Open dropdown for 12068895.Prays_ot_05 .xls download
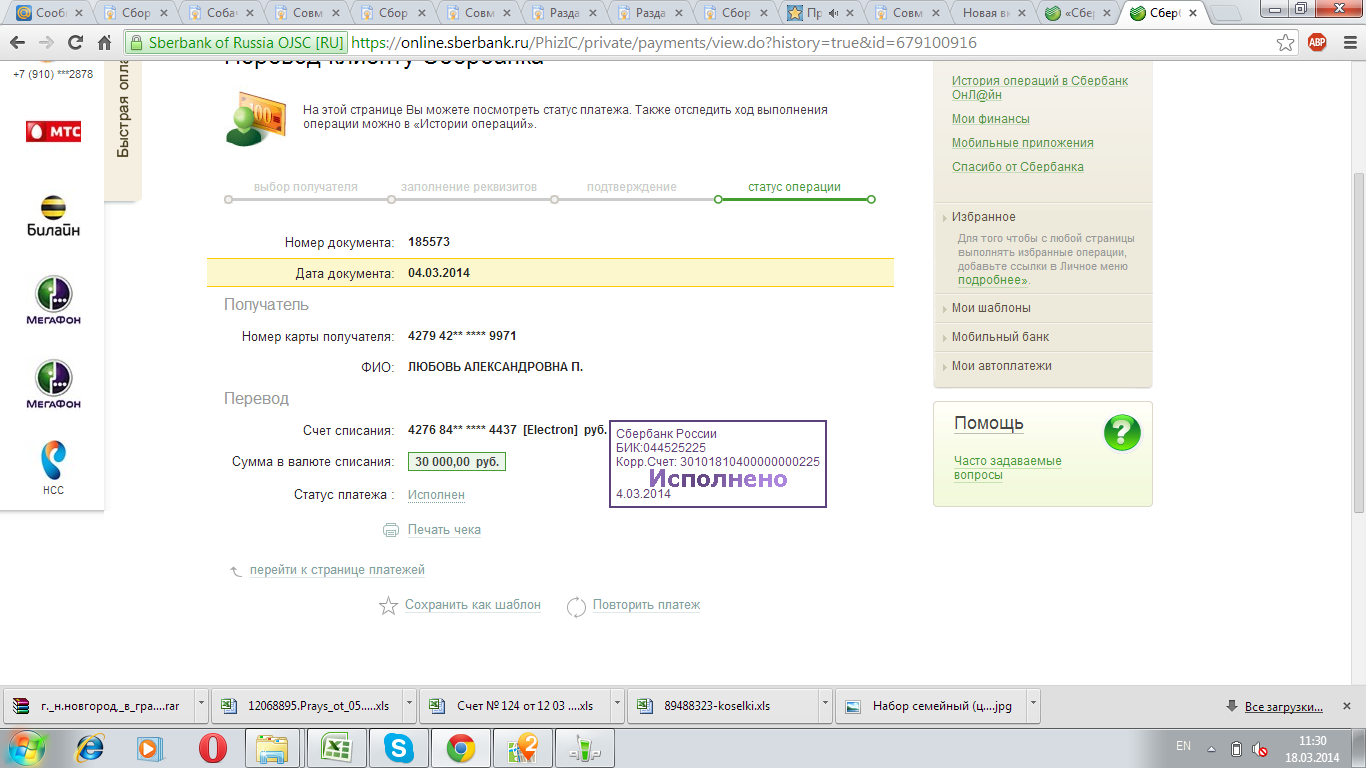Screen dimensions: 1366x768 click(409, 706)
